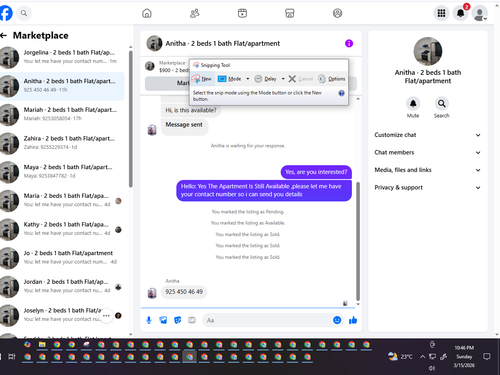Image resolution: width=500 pixels, height=375 pixels.
Task: Expand Media, files and links section
Action: pos(428,170)
